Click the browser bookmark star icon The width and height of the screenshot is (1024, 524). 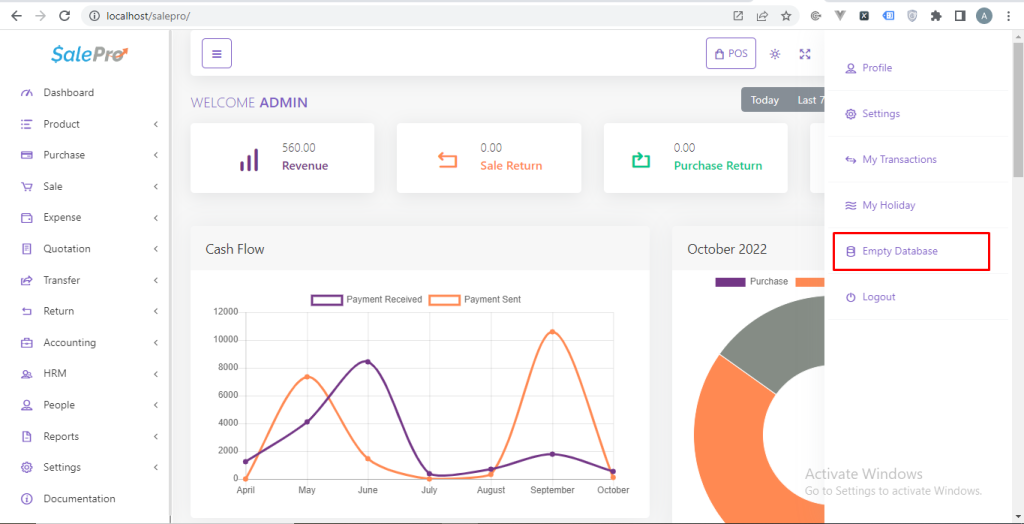coord(787,16)
